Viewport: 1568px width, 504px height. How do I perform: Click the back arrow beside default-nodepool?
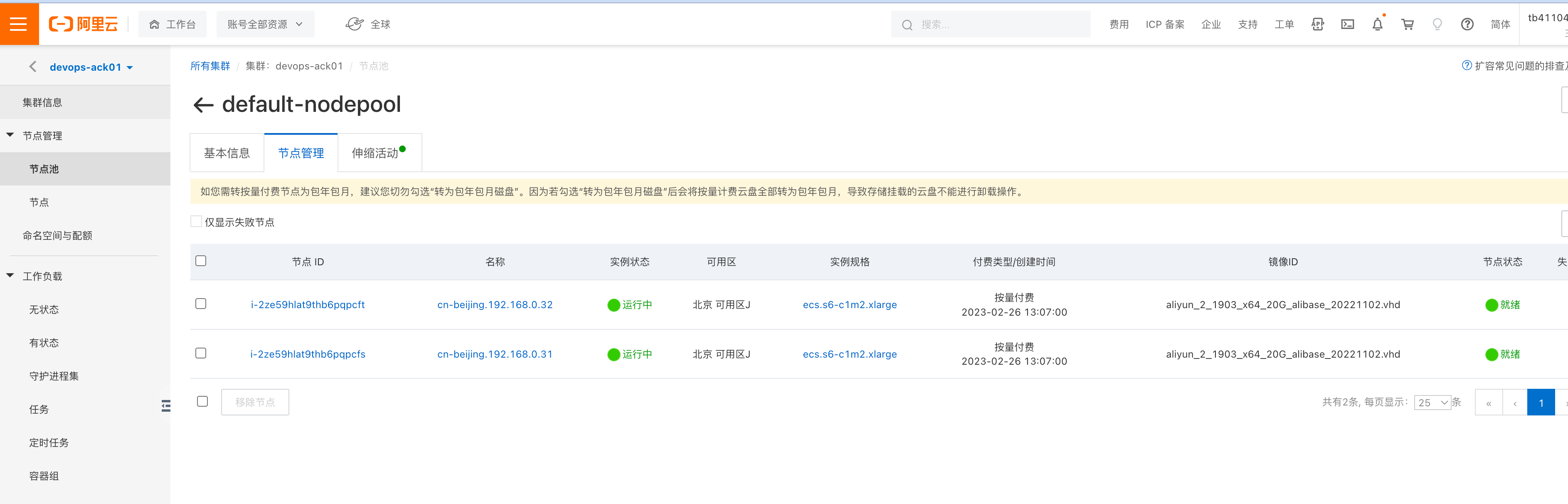click(203, 105)
